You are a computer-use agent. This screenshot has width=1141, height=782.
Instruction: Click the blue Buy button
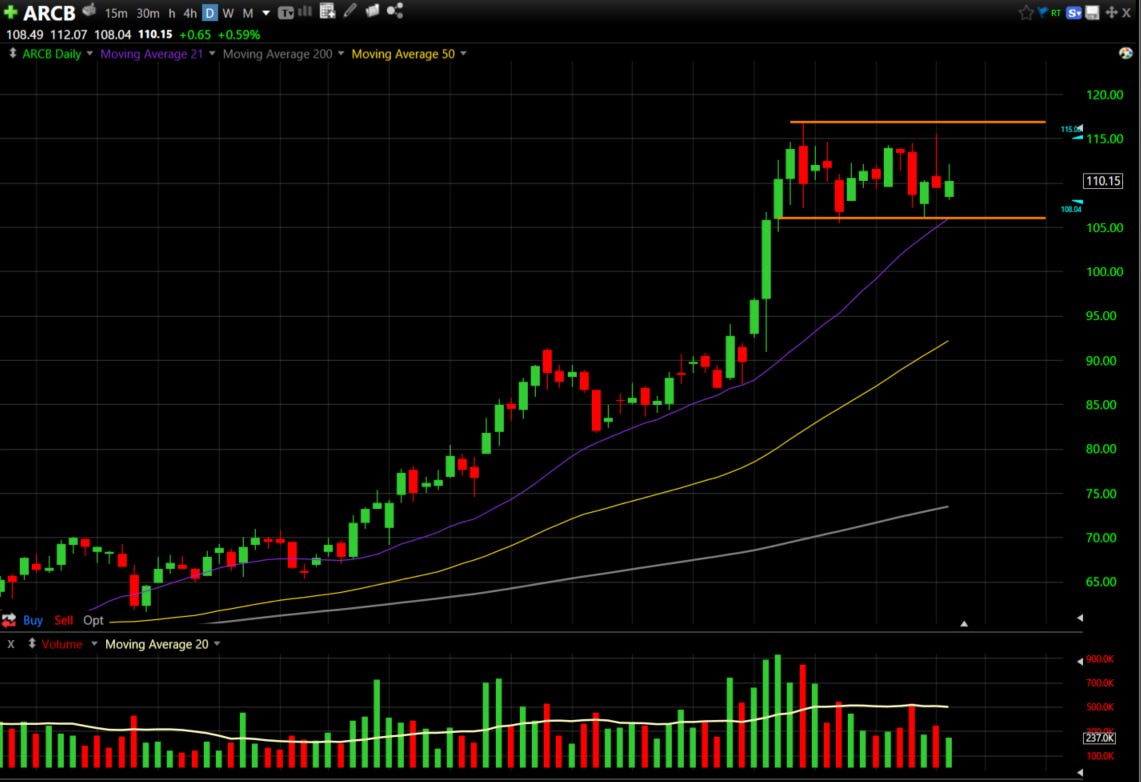[x=33, y=621]
